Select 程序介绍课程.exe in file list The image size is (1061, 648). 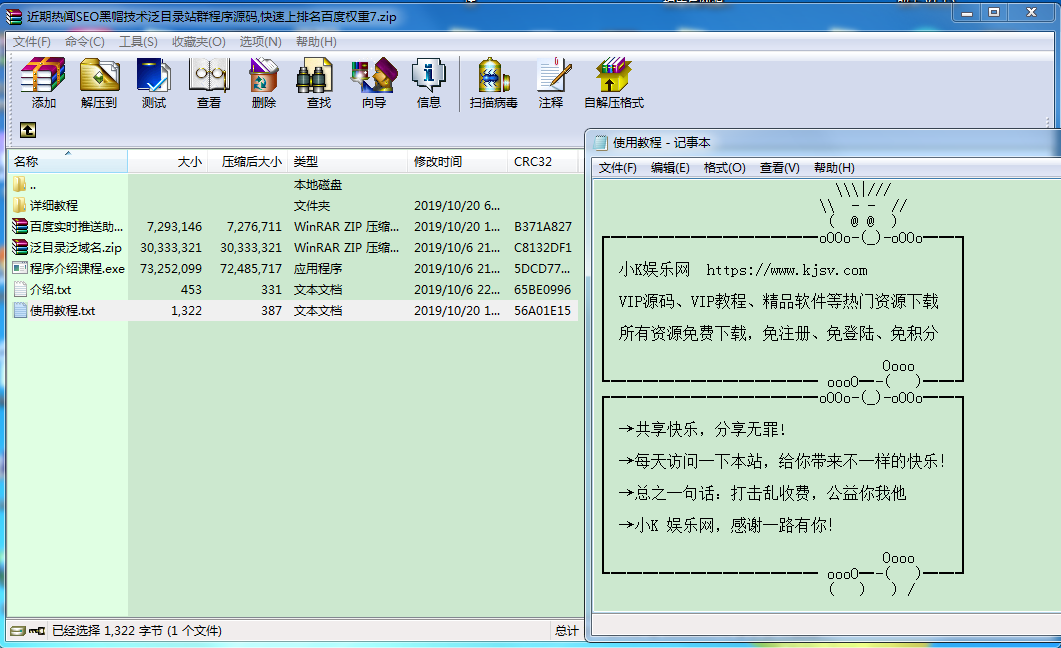pyautogui.click(x=68, y=269)
